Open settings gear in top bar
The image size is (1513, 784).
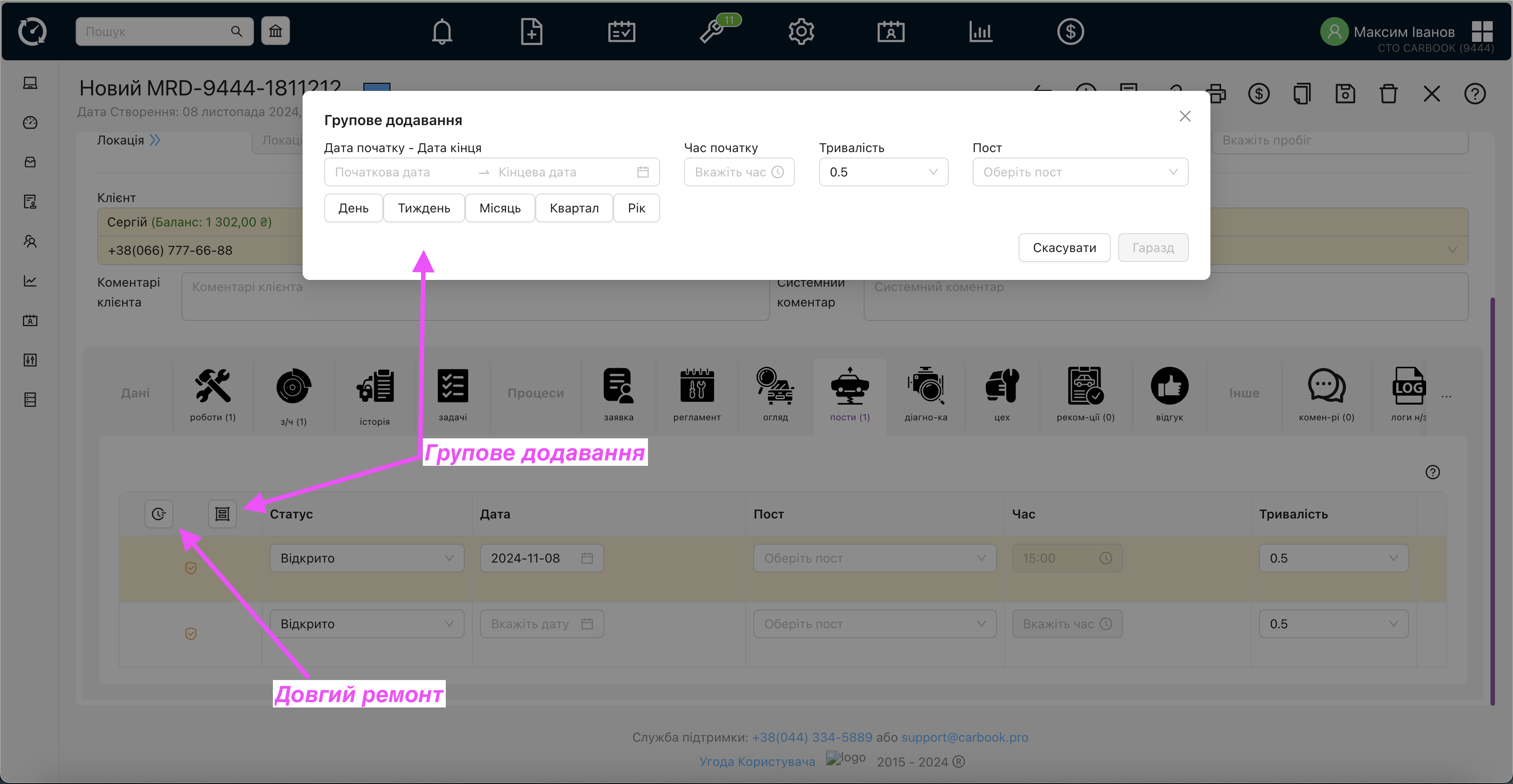click(801, 32)
